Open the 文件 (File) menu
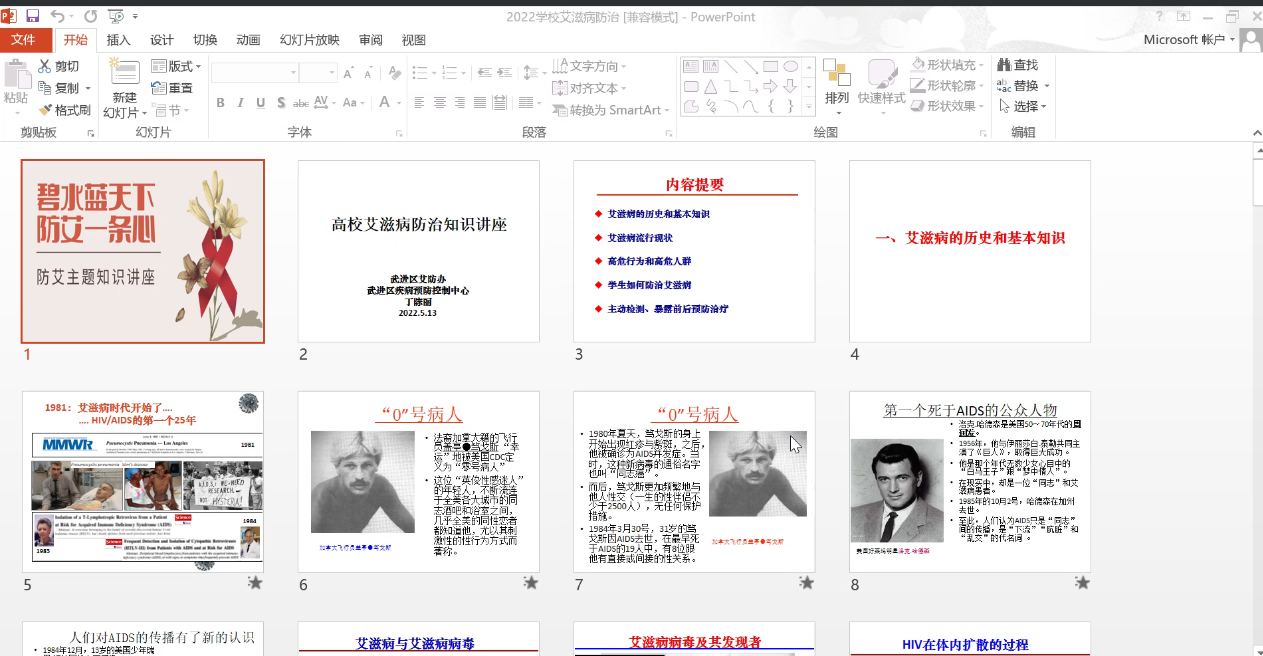The height and width of the screenshot is (656, 1263). (24, 40)
